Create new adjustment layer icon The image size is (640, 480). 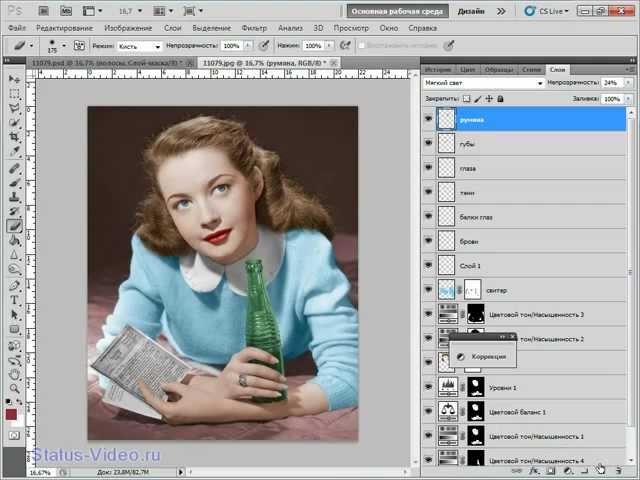click(x=568, y=471)
